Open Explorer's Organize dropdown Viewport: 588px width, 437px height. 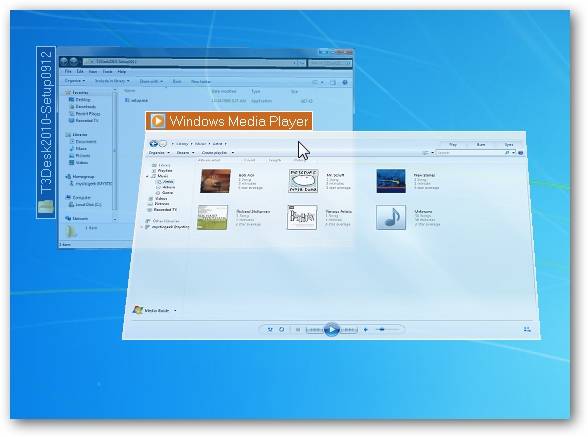[75, 81]
